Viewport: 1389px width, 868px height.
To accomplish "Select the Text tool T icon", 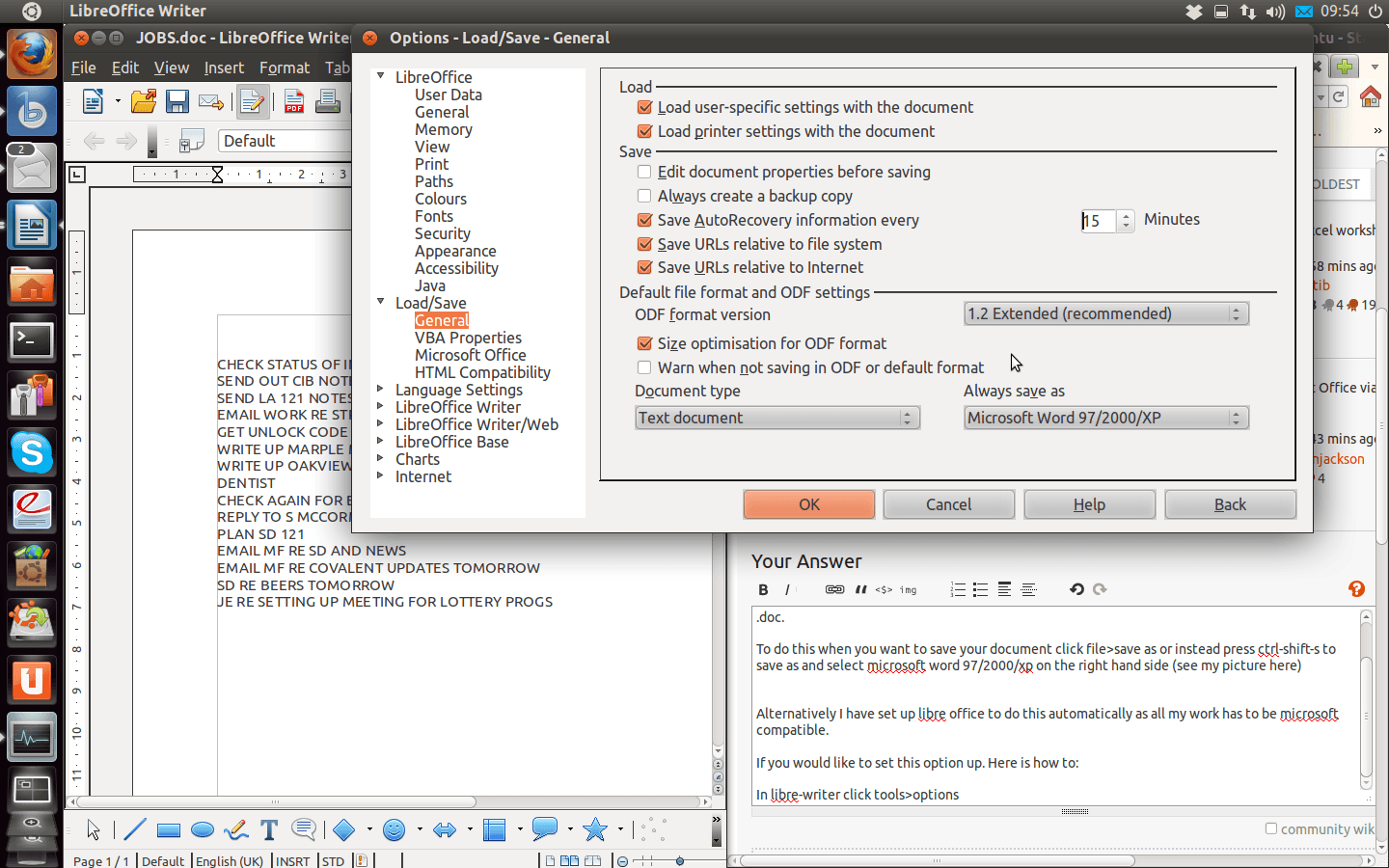I will click(269, 829).
